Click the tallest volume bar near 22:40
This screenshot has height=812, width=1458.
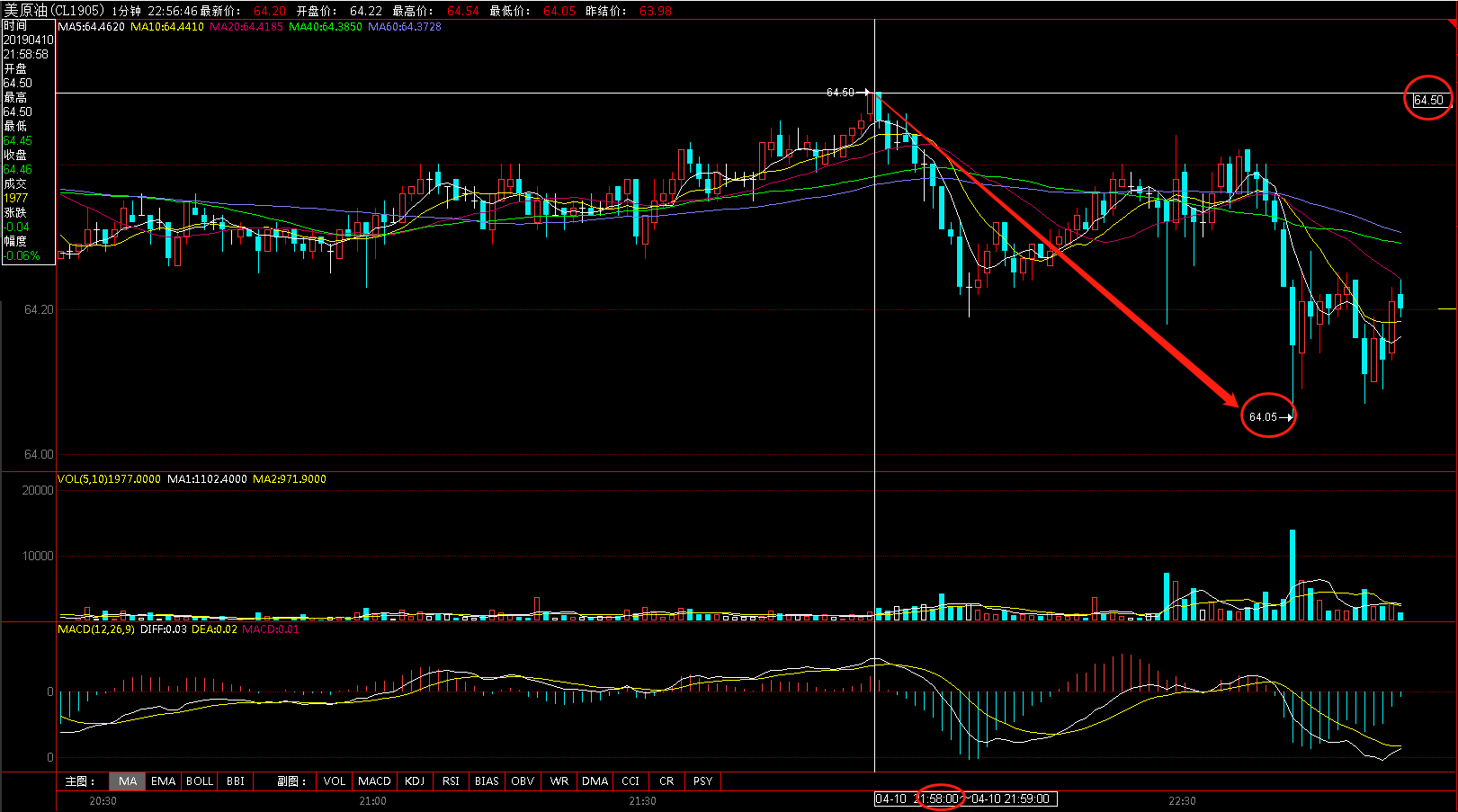tap(1293, 575)
